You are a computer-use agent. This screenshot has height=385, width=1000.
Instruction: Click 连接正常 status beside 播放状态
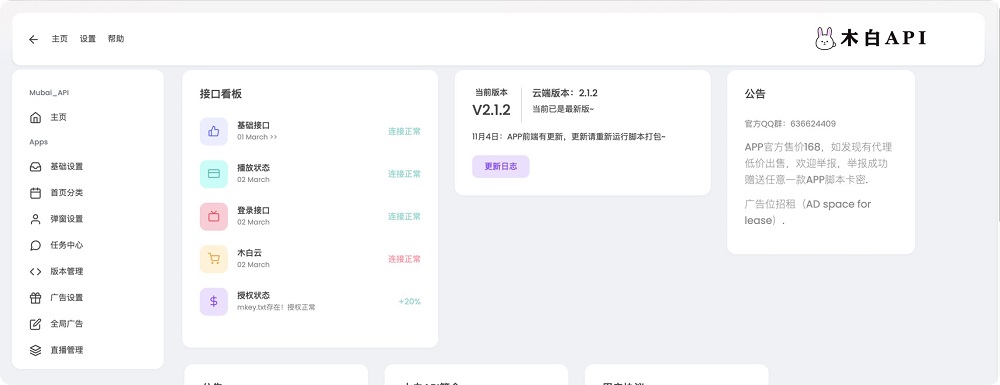click(404, 173)
